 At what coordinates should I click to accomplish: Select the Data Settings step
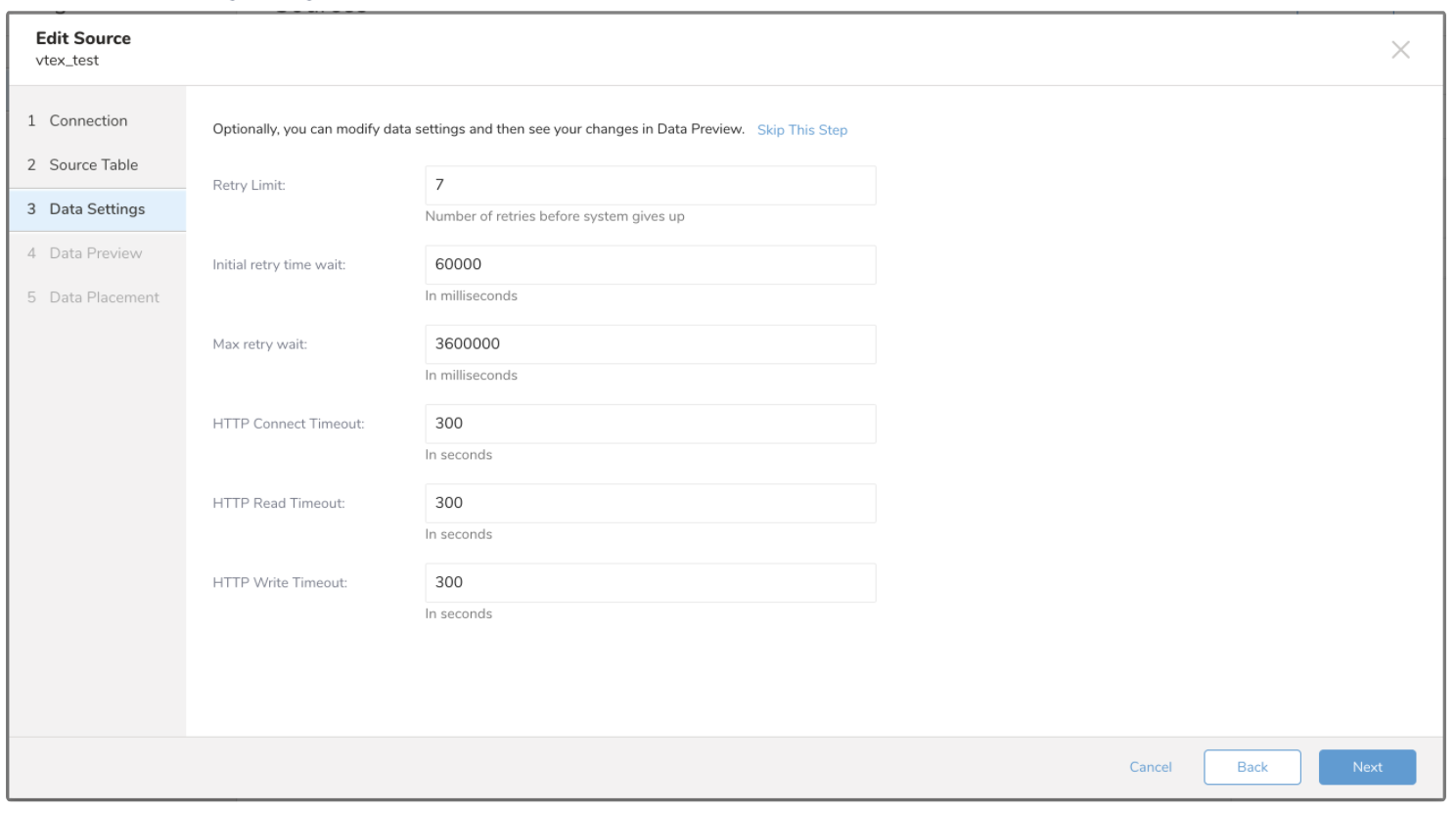pos(97,209)
